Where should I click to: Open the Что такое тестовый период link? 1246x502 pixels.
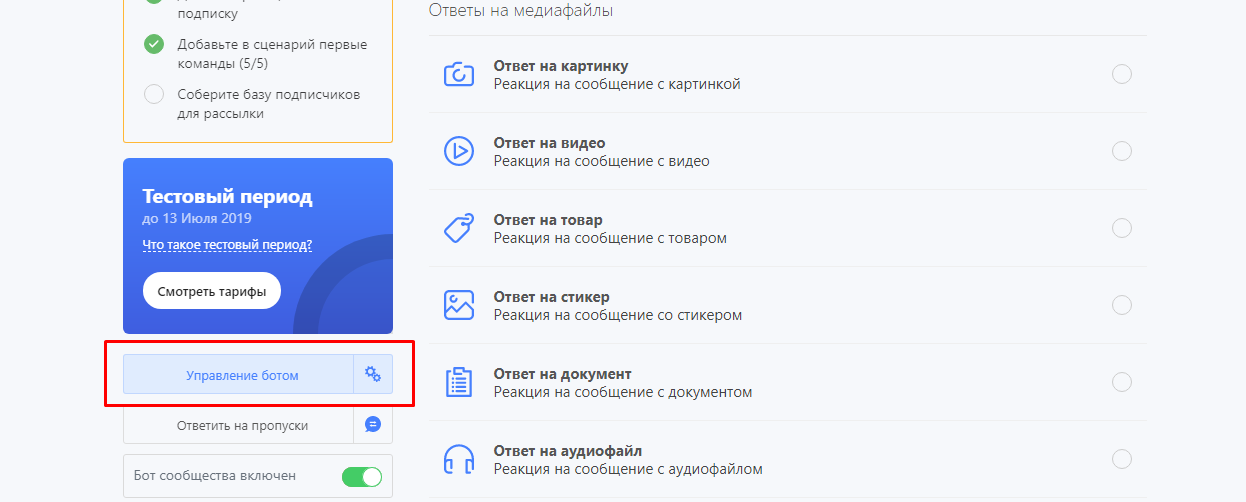point(227,245)
